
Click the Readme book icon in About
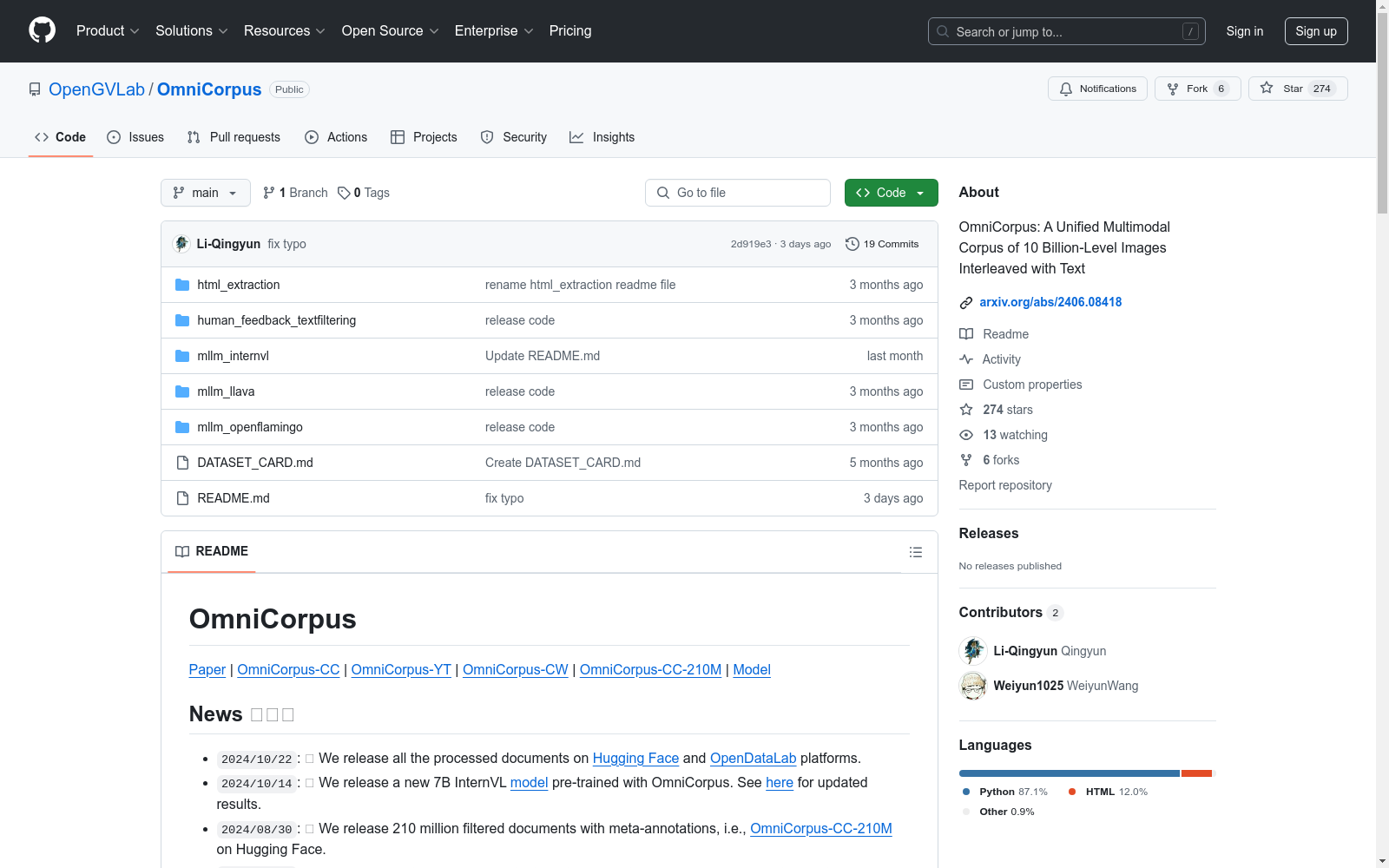966,334
